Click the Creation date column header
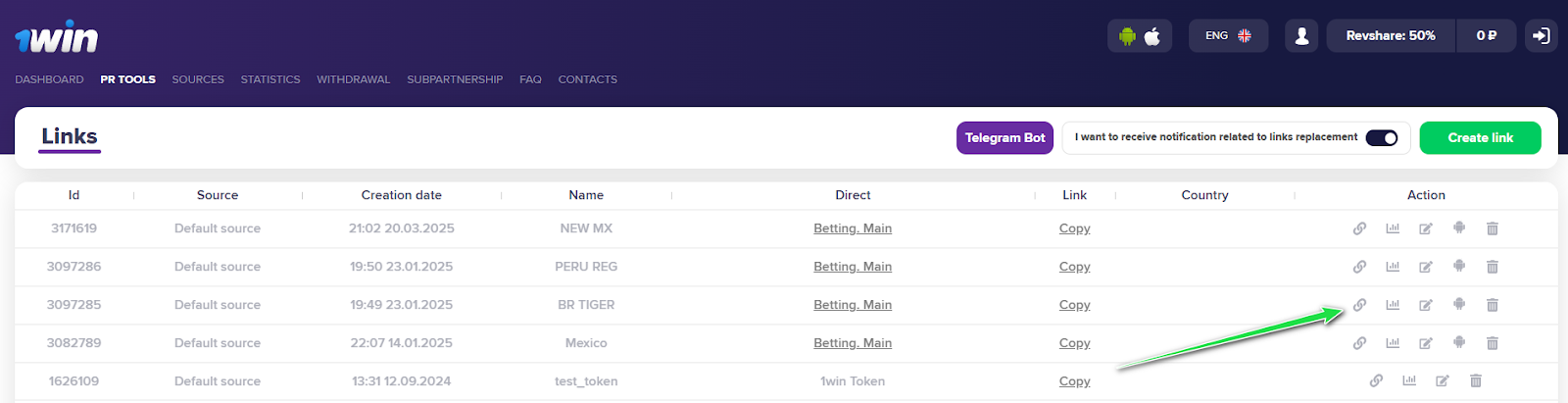 (402, 195)
